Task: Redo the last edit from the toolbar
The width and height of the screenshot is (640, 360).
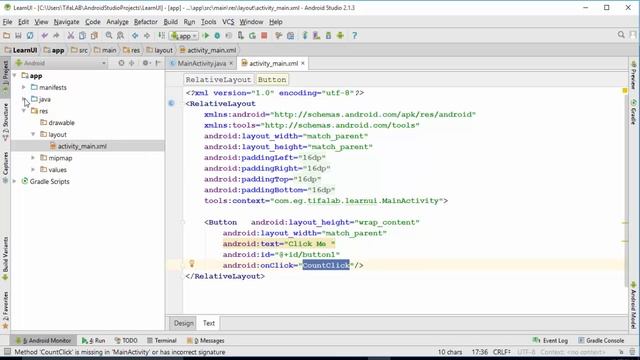Action: pyautogui.click(x=56, y=36)
